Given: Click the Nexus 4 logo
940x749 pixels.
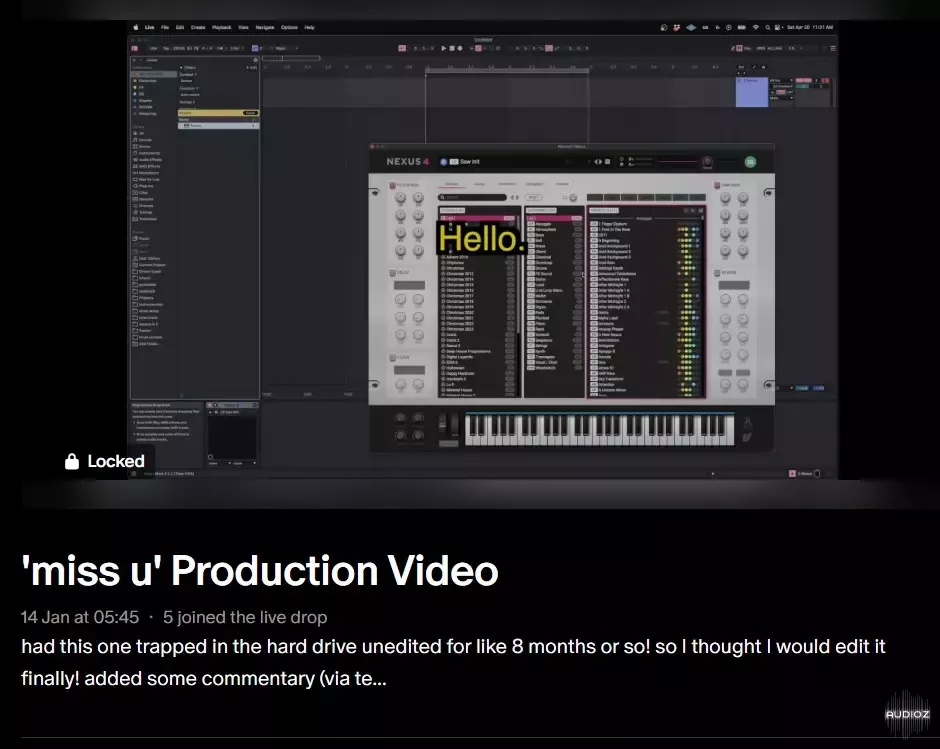Looking at the screenshot, I should (408, 161).
